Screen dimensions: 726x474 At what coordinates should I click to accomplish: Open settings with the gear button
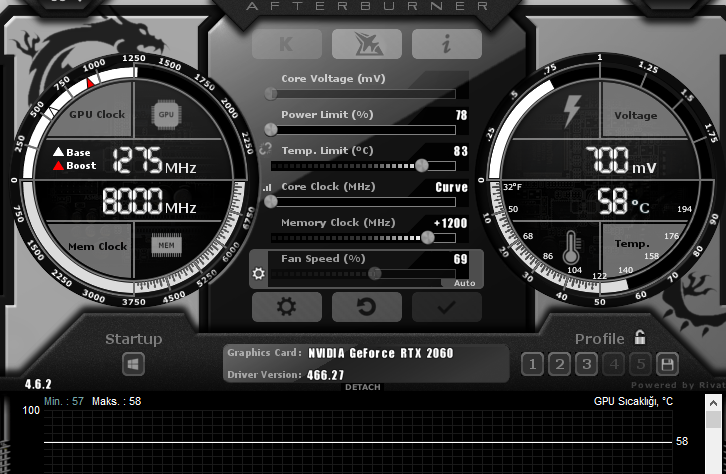coord(287,306)
